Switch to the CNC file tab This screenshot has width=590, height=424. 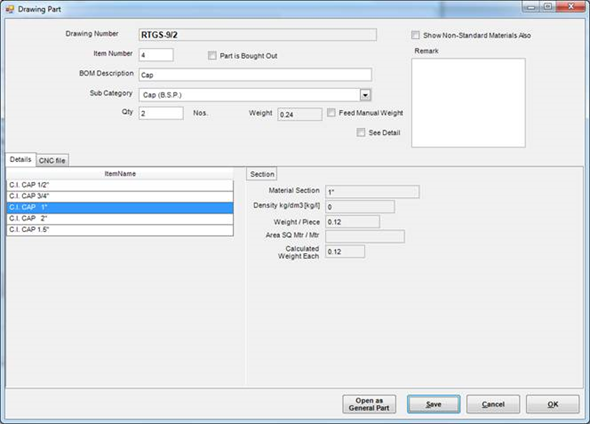[x=52, y=161]
